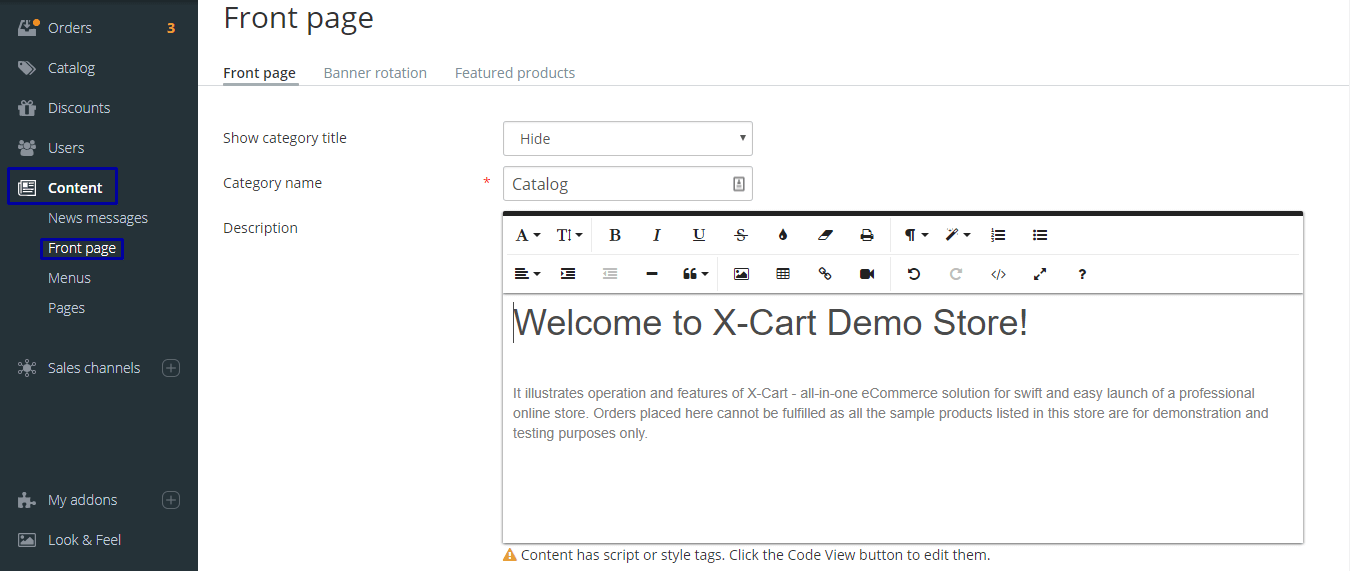Switch to Code View

pos(998,274)
